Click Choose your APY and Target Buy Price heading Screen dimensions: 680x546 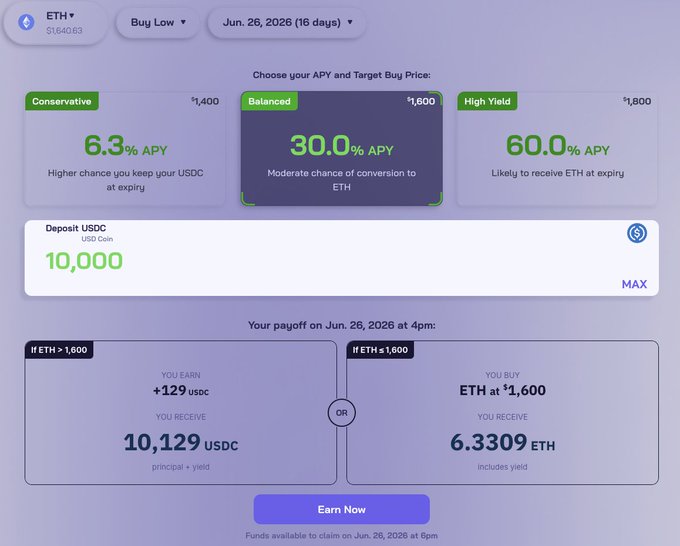pyautogui.click(x=342, y=75)
